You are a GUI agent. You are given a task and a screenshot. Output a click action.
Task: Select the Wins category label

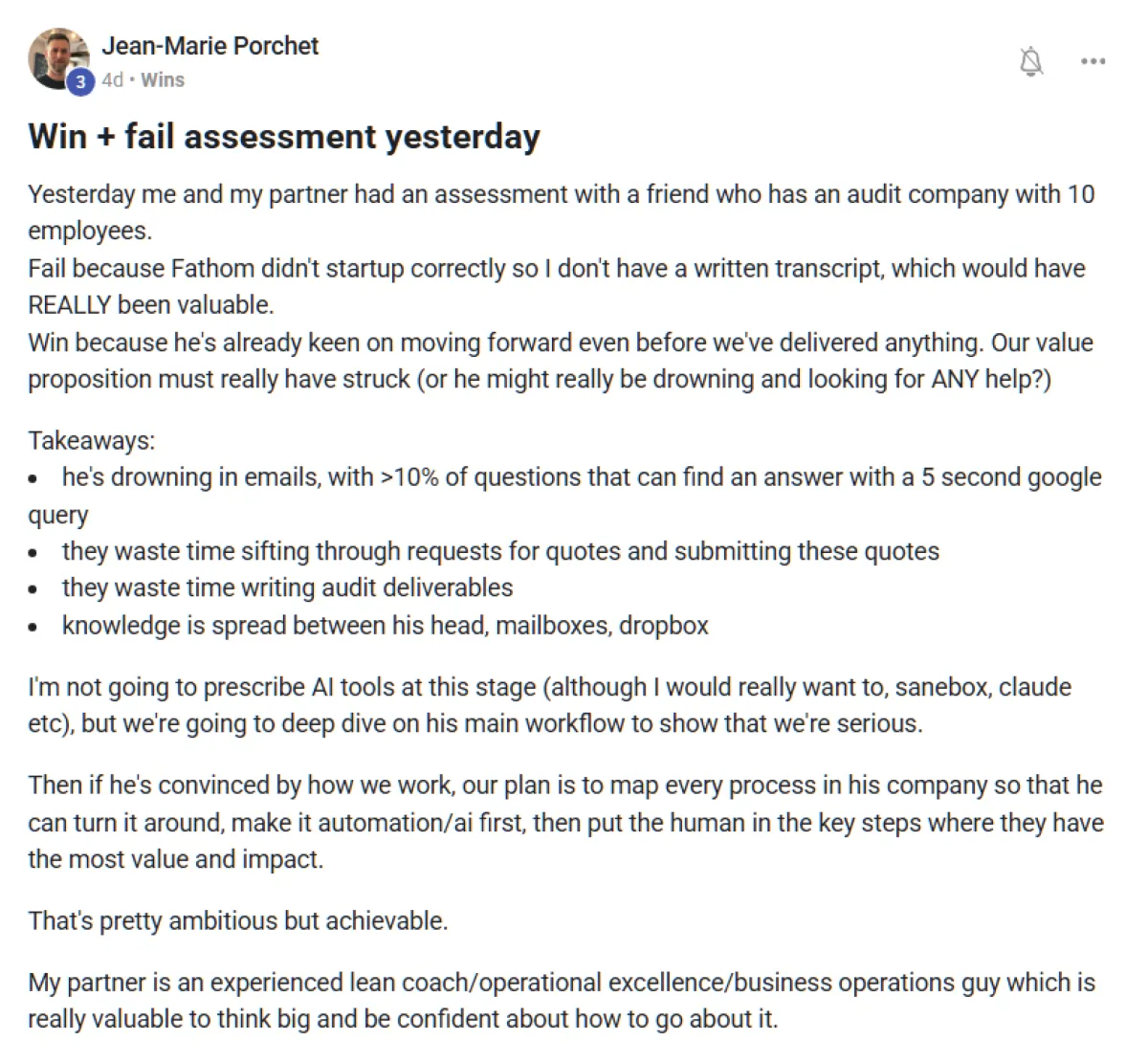(x=163, y=80)
